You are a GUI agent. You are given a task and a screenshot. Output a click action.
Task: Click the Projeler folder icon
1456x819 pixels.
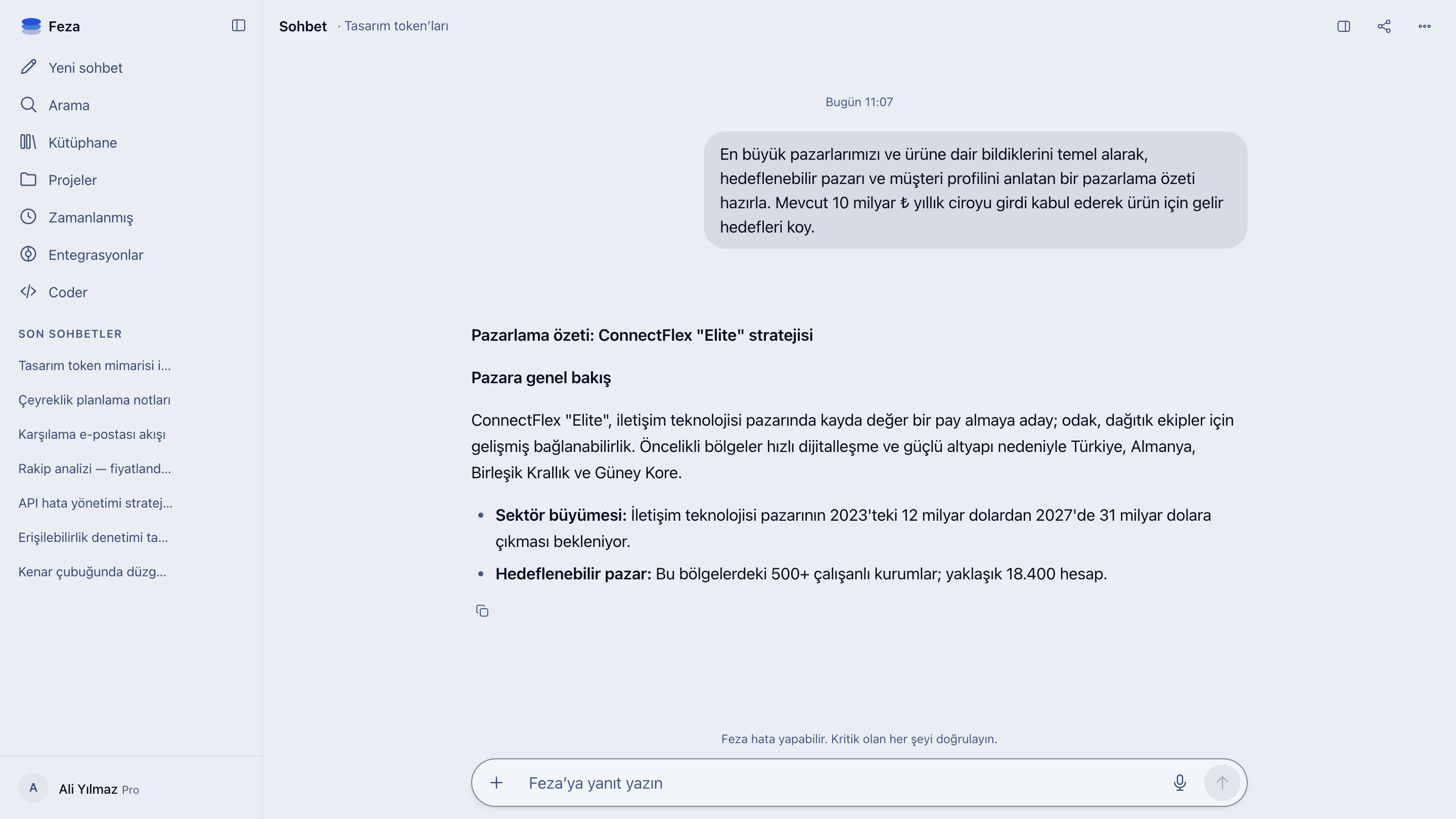[28, 179]
